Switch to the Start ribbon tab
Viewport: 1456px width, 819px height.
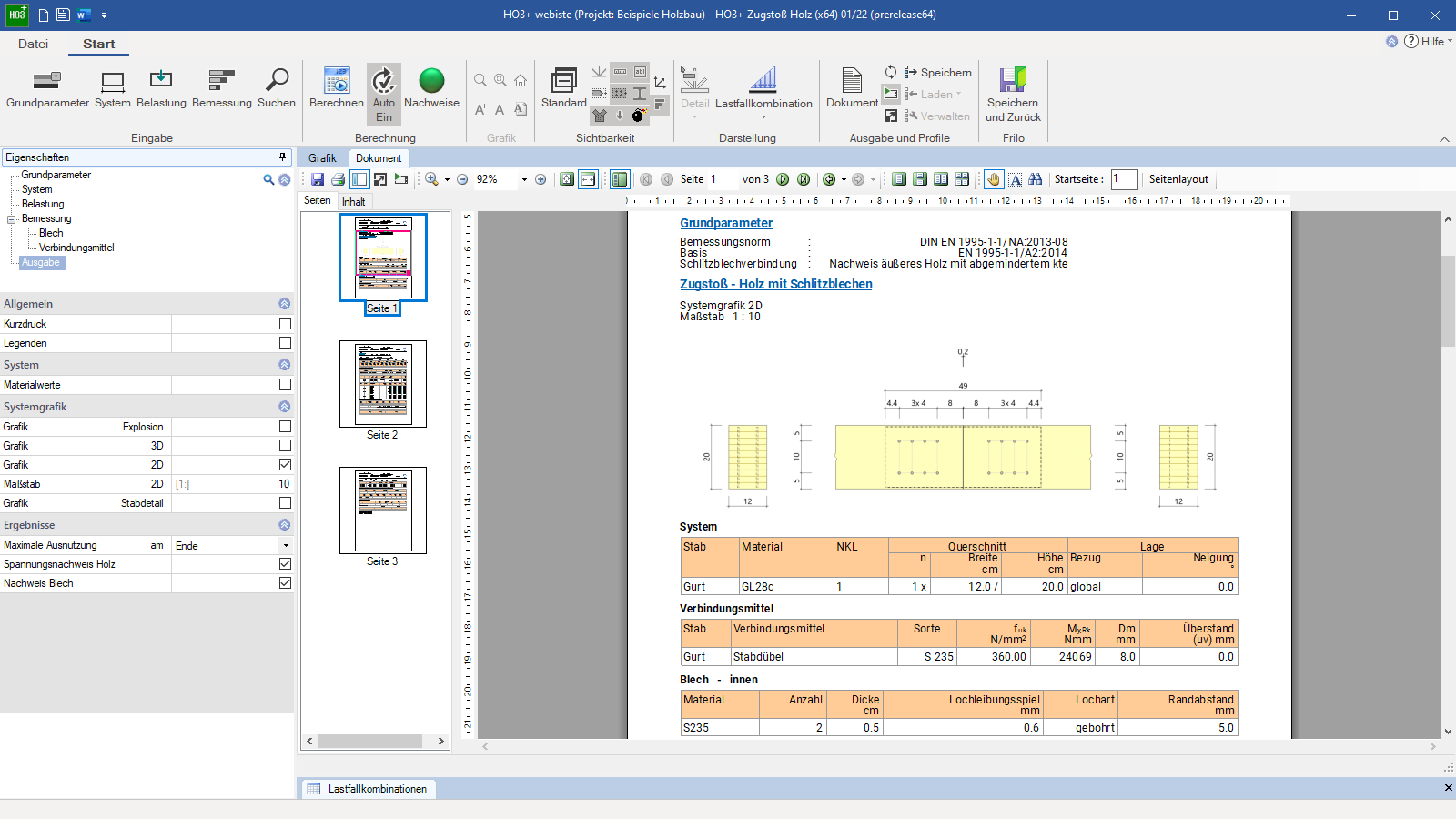pos(98,44)
